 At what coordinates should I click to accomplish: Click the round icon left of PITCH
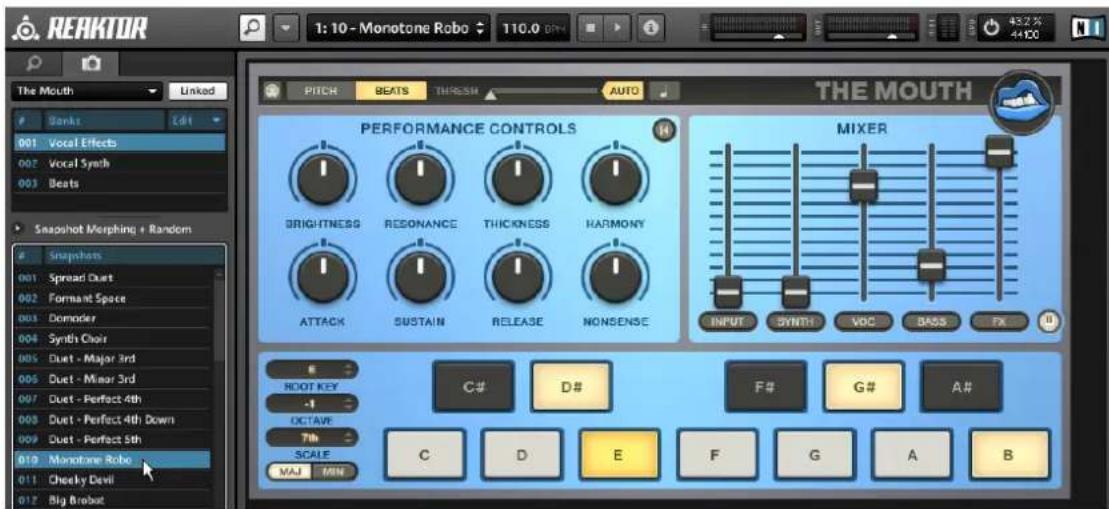click(272, 91)
